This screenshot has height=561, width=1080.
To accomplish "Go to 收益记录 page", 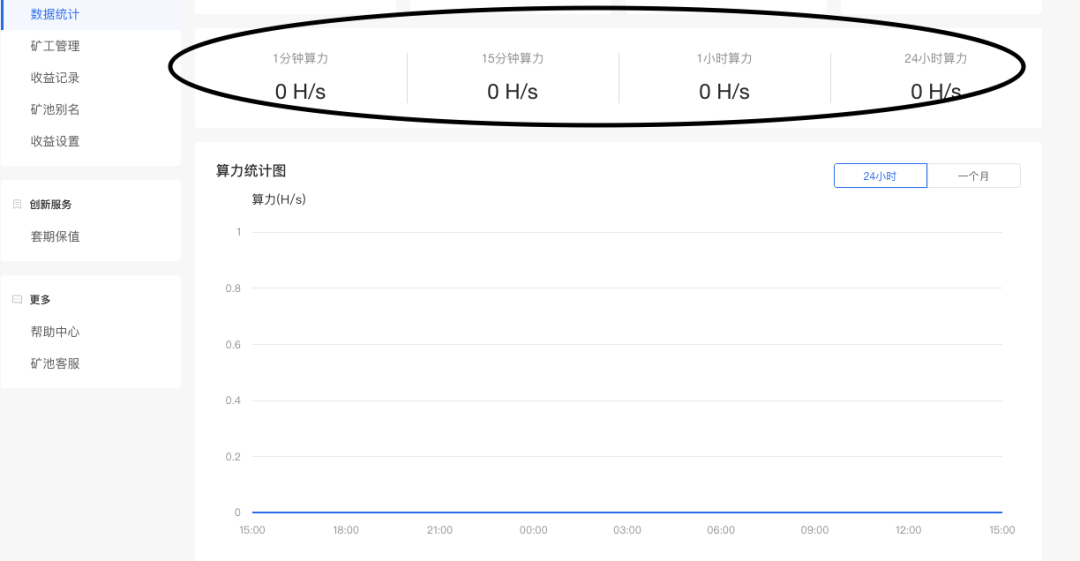I will [55, 78].
